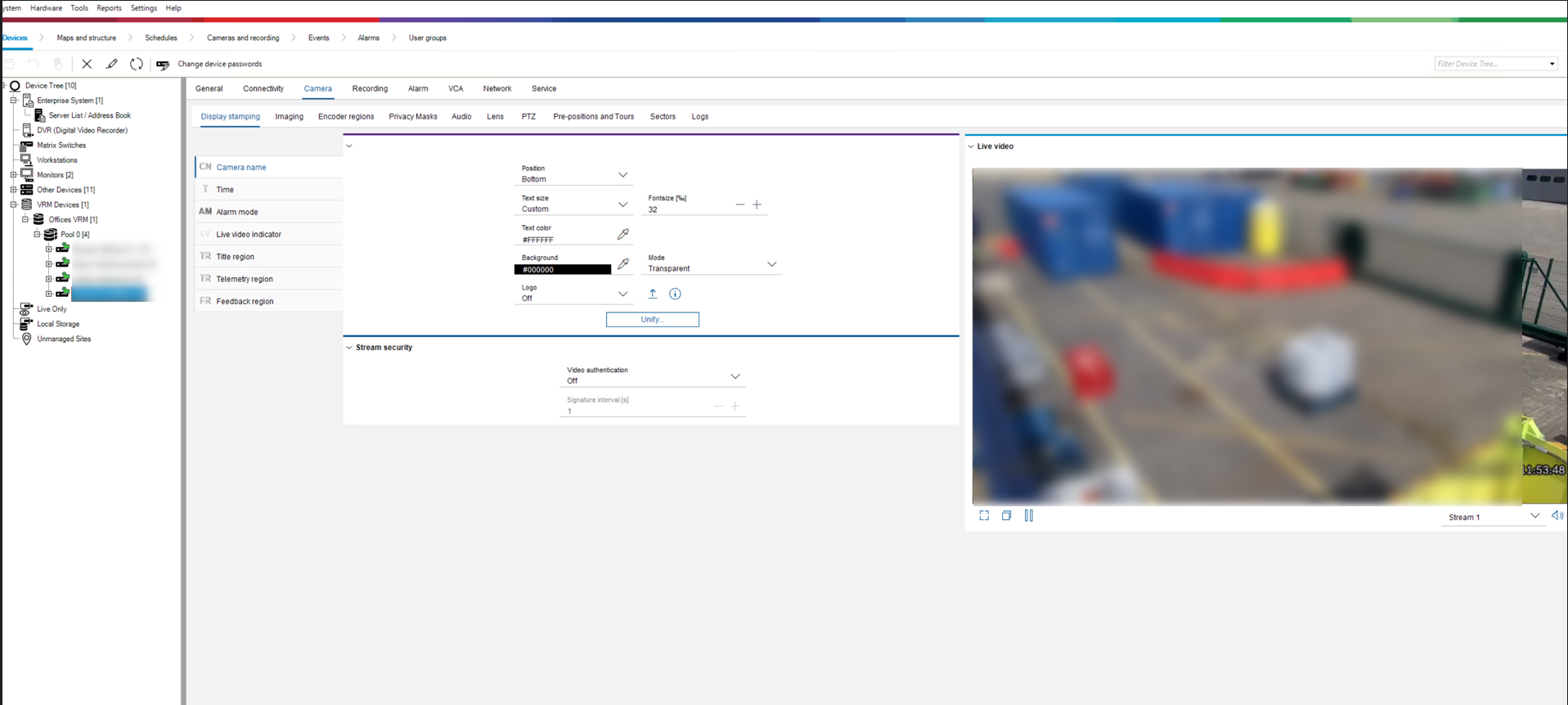
Task: Collapse the Stream security section
Action: [349, 348]
